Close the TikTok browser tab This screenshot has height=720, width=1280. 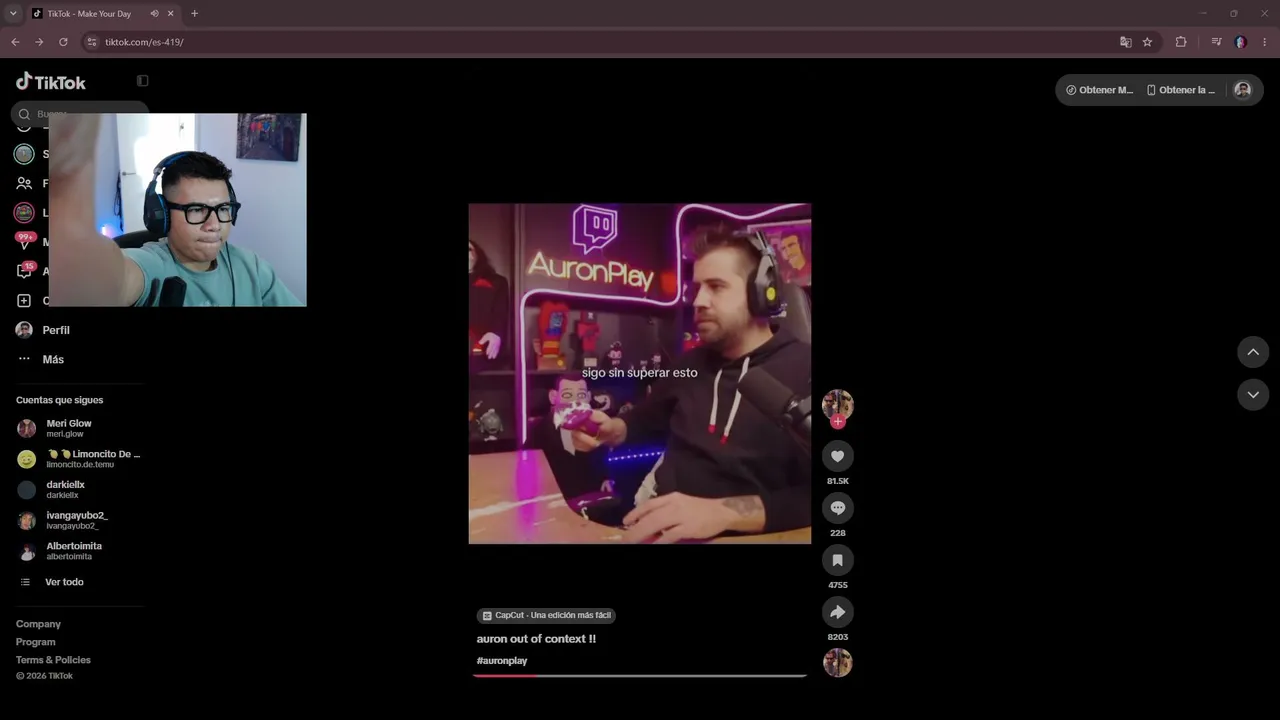[171, 14]
